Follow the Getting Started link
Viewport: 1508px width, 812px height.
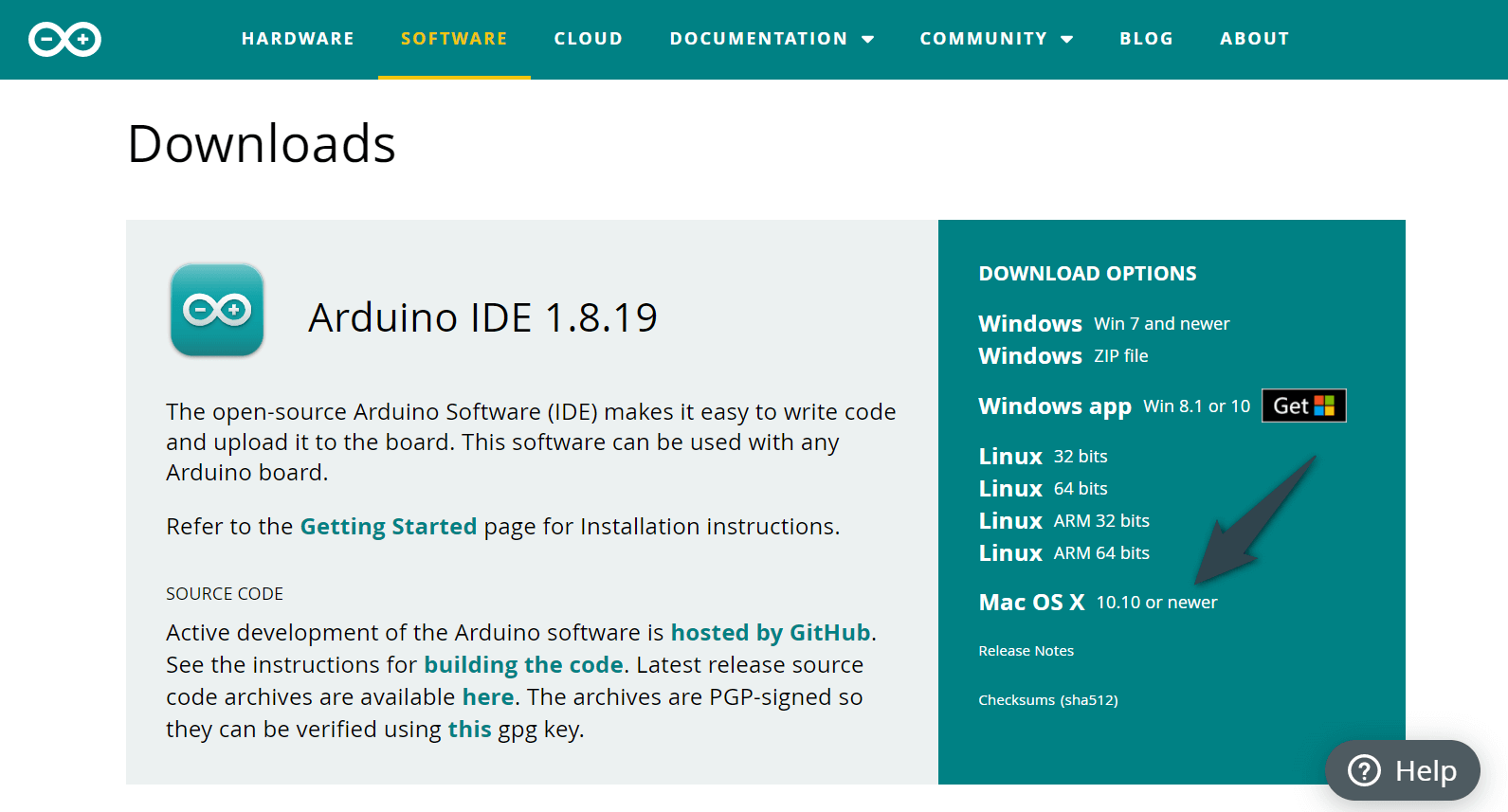388,527
